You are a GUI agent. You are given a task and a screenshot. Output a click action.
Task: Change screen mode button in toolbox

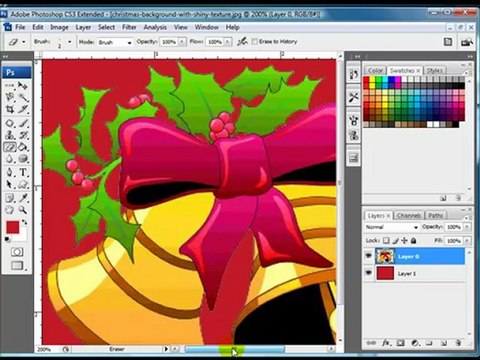(x=17, y=266)
